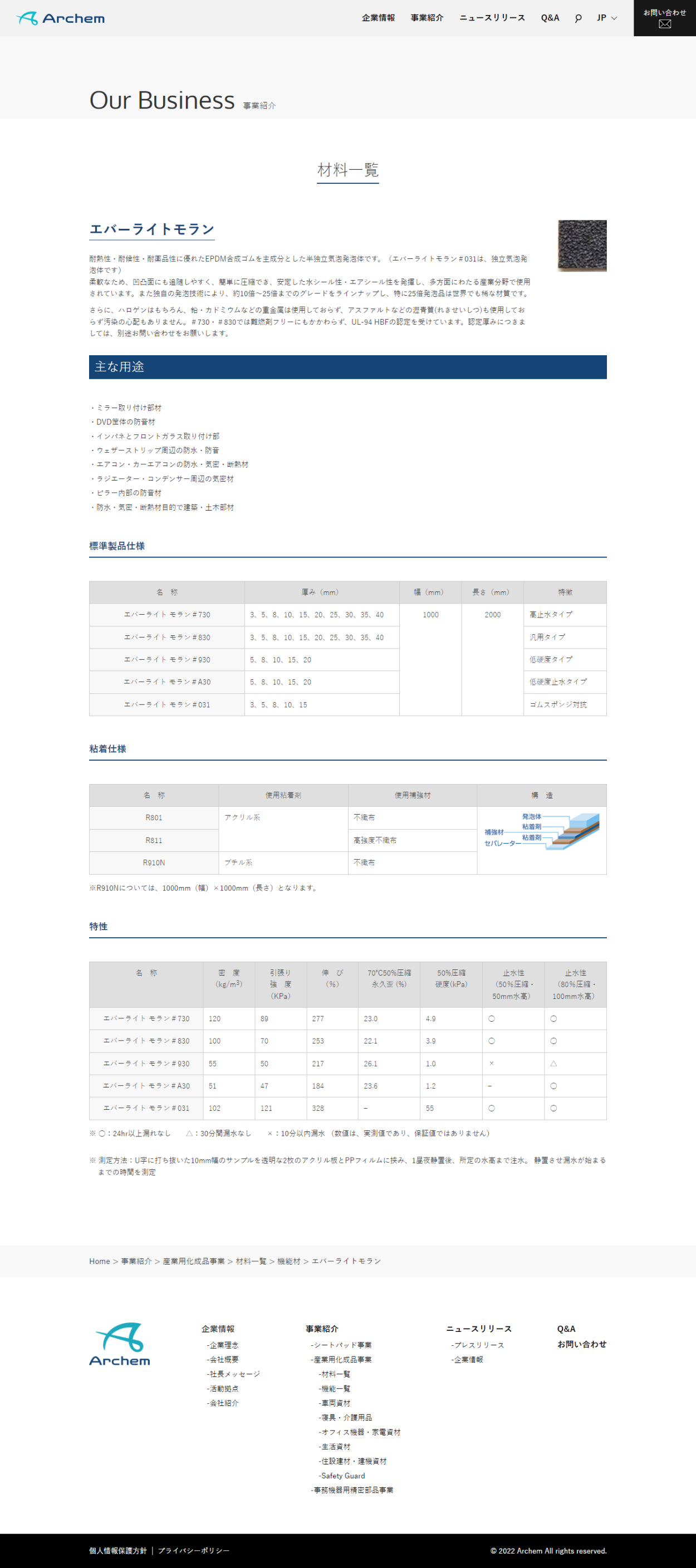696x1568 pixels.
Task: Open footer 企業情報 link under ニュースリリース
Action: (467, 1360)
